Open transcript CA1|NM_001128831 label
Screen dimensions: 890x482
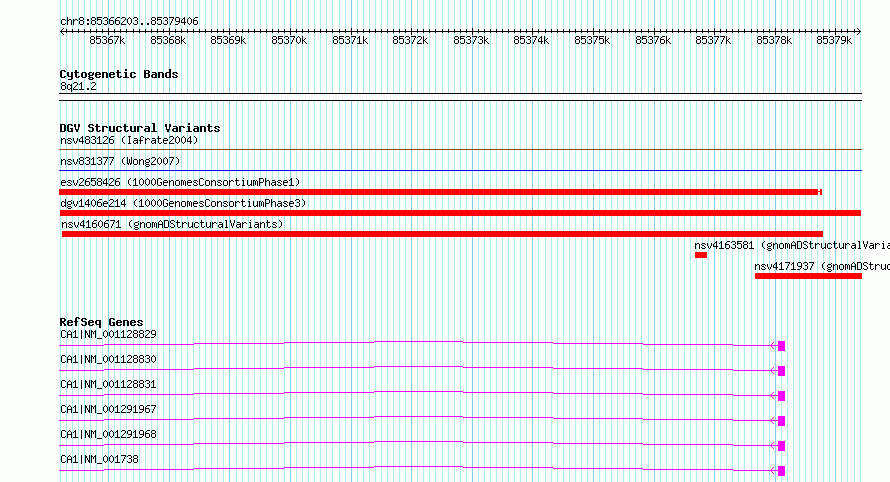108,384
